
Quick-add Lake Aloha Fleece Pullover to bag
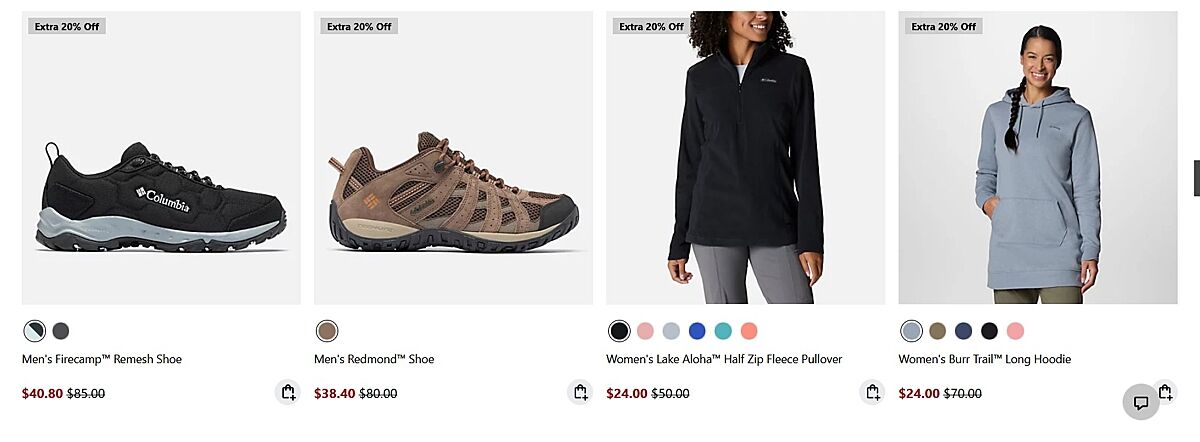pyautogui.click(x=872, y=392)
